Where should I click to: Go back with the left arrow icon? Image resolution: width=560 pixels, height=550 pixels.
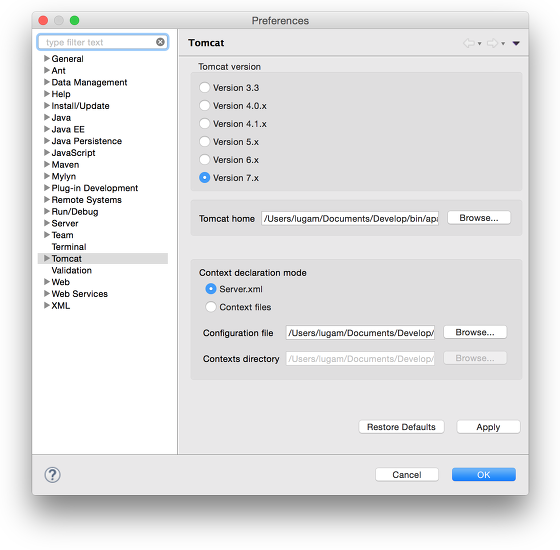tap(469, 43)
